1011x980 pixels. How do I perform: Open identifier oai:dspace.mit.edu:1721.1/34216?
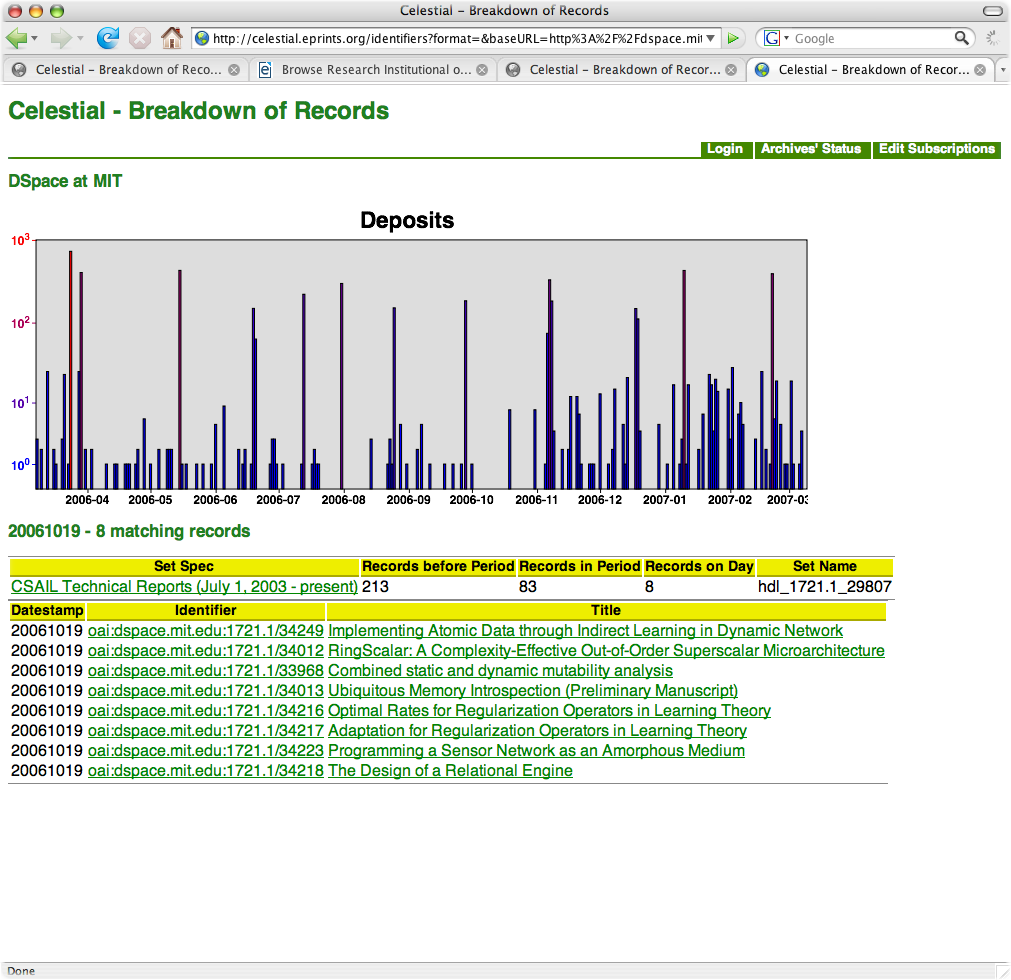tap(206, 710)
